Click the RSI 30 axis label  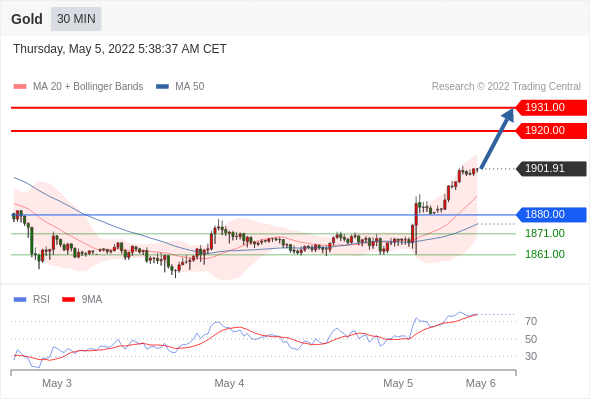coord(531,356)
